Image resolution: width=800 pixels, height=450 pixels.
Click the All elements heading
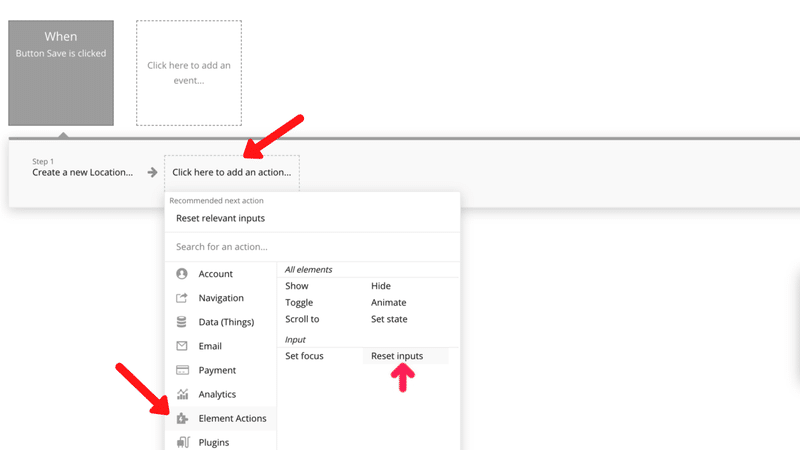coord(308,269)
